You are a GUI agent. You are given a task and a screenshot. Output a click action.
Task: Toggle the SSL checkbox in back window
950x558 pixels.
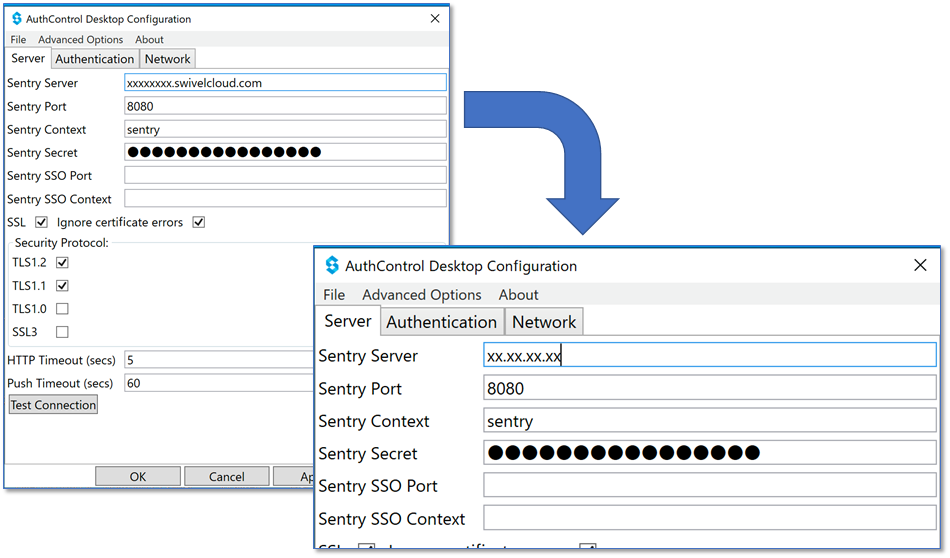41,222
